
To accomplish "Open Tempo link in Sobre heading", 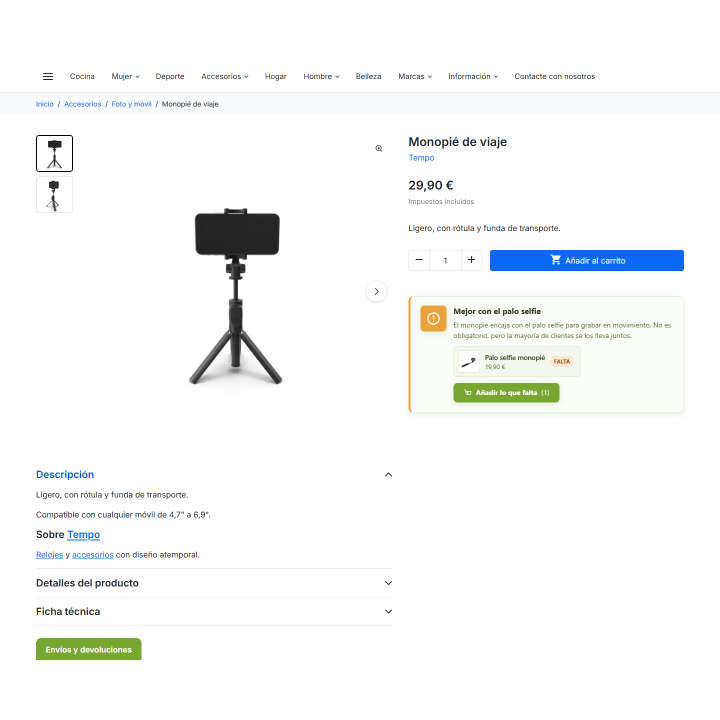I will click(84, 534).
